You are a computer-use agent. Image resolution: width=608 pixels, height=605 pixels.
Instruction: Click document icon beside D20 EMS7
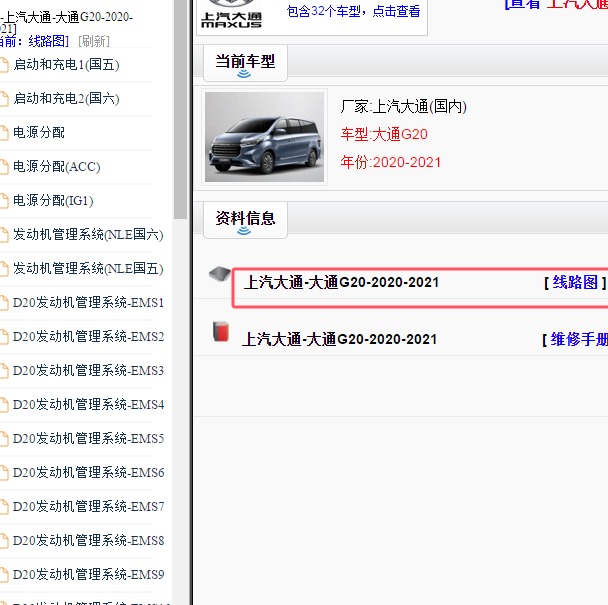coord(4,507)
